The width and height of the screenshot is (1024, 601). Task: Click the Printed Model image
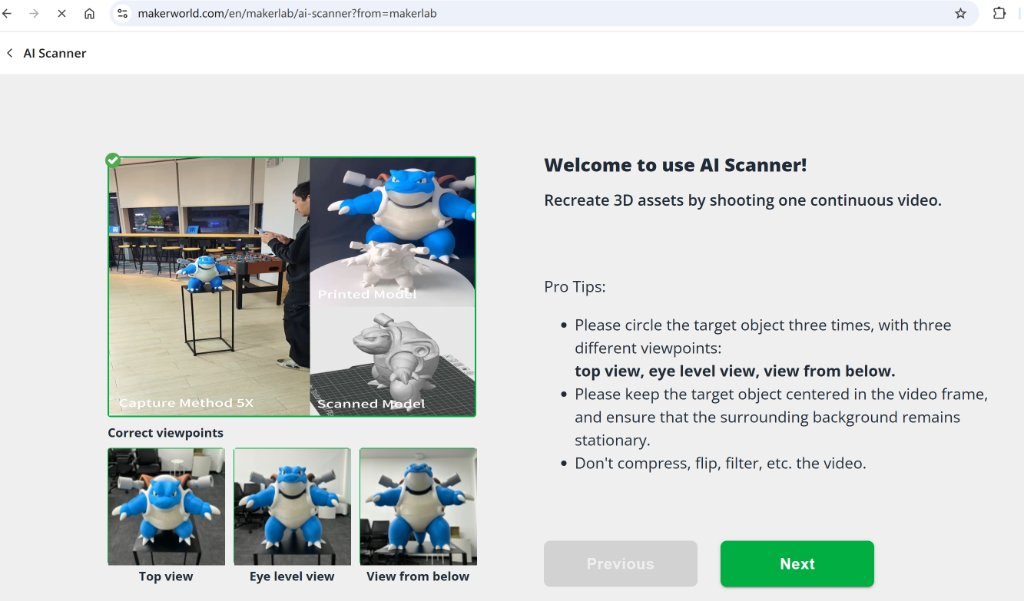(392, 231)
